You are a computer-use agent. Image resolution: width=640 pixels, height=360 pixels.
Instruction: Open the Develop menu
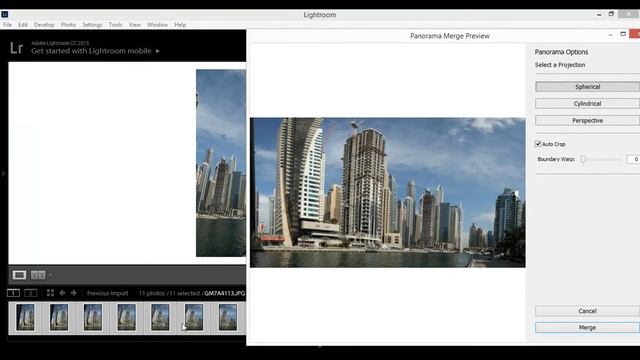pyautogui.click(x=44, y=25)
